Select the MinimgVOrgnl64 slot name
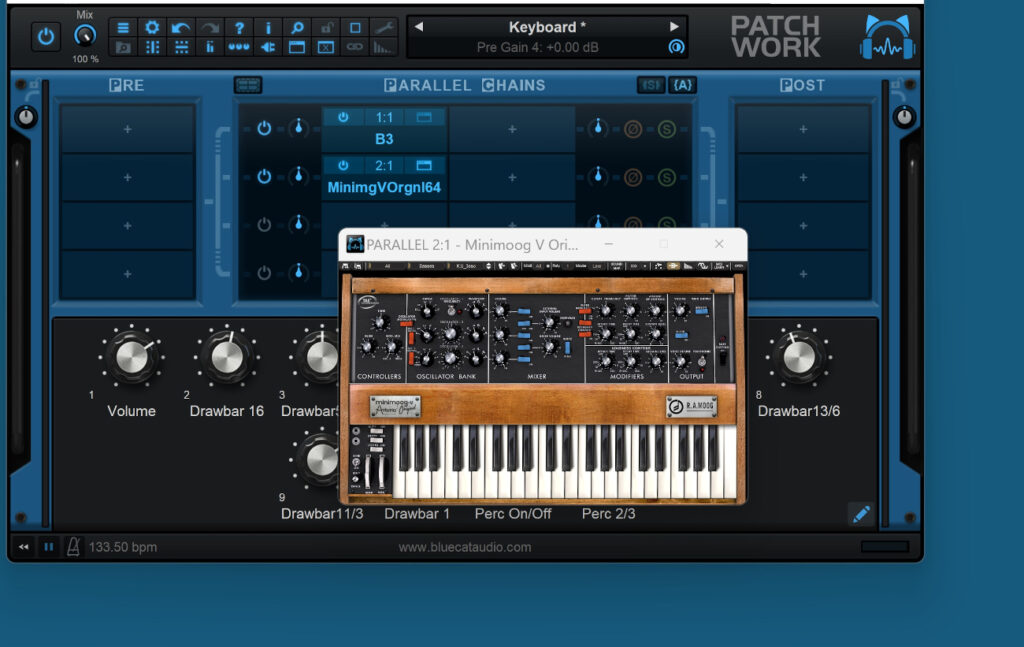 pos(384,187)
